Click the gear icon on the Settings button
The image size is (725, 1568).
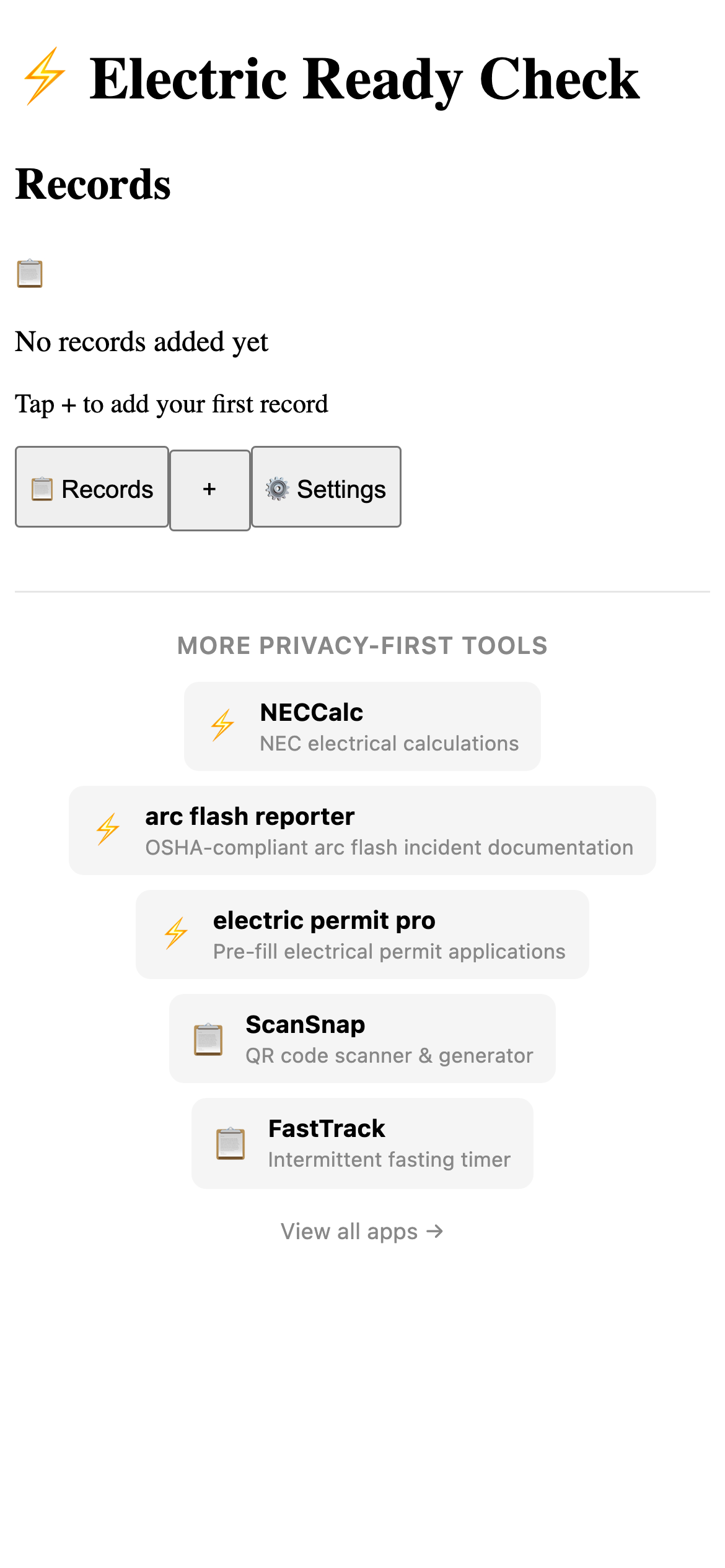point(278,488)
